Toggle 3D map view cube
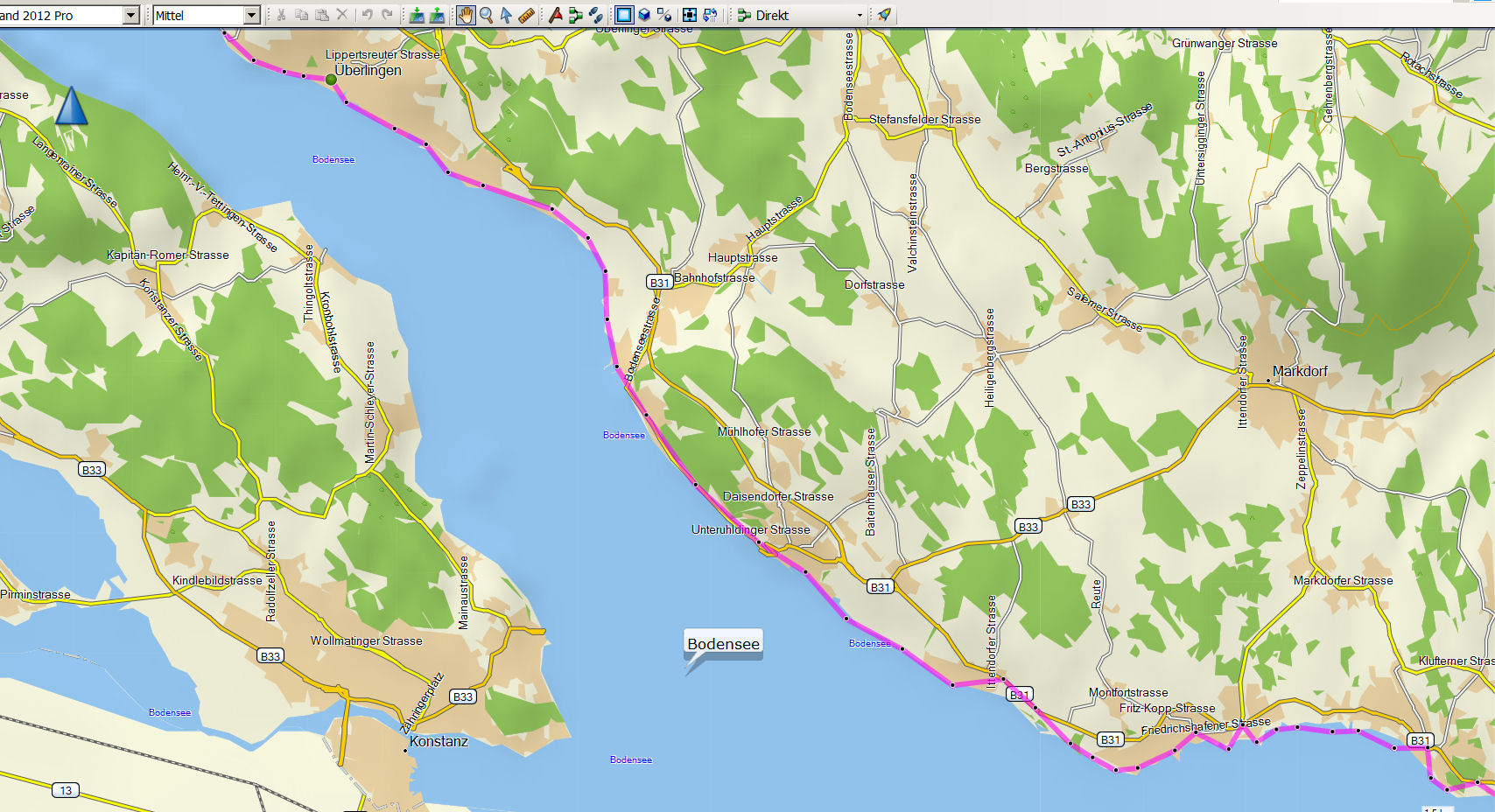1495x812 pixels. click(644, 15)
